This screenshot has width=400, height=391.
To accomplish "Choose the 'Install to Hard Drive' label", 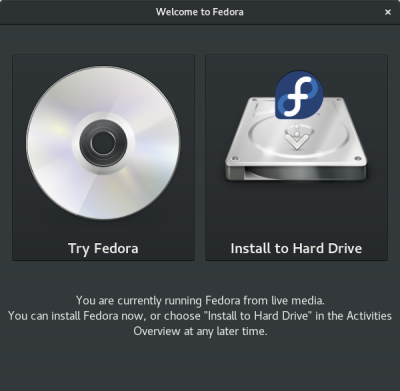I will 296,249.
